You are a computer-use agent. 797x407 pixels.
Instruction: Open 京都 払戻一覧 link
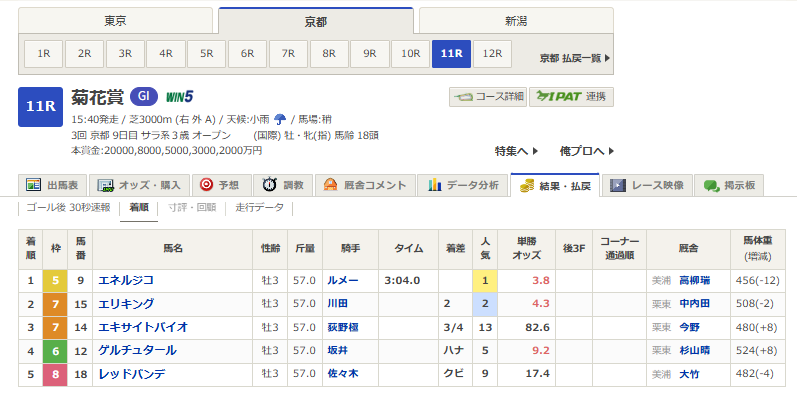tap(574, 58)
